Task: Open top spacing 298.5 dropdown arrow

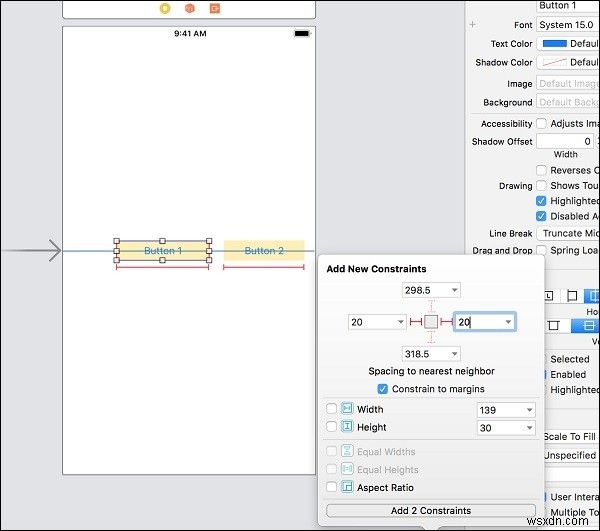Action: pos(454,290)
